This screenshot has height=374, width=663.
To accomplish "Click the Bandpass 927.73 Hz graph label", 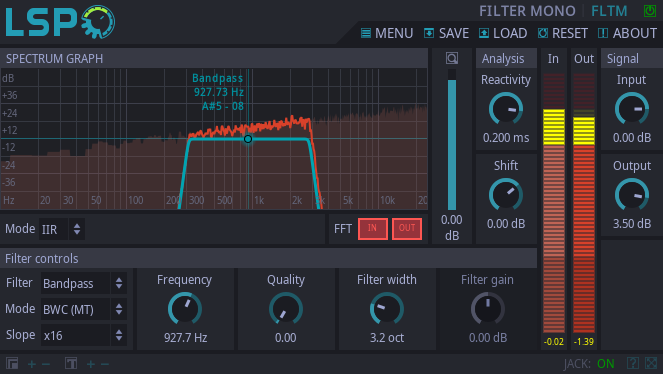I will pyautogui.click(x=218, y=92).
